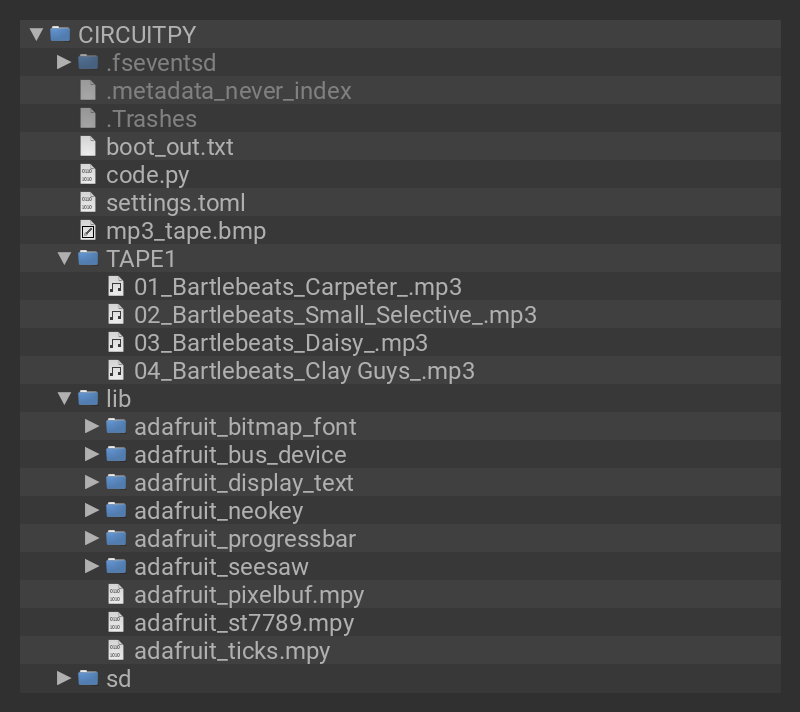The width and height of the screenshot is (800, 712).
Task: Click the code.py file icon
Action: 88,174
